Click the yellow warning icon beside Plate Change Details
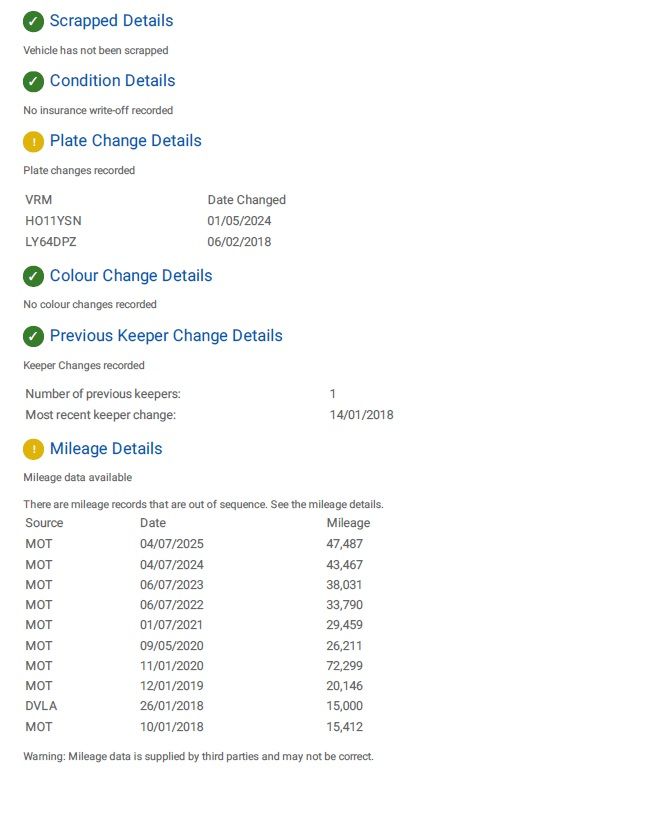The image size is (666, 816). [33, 141]
